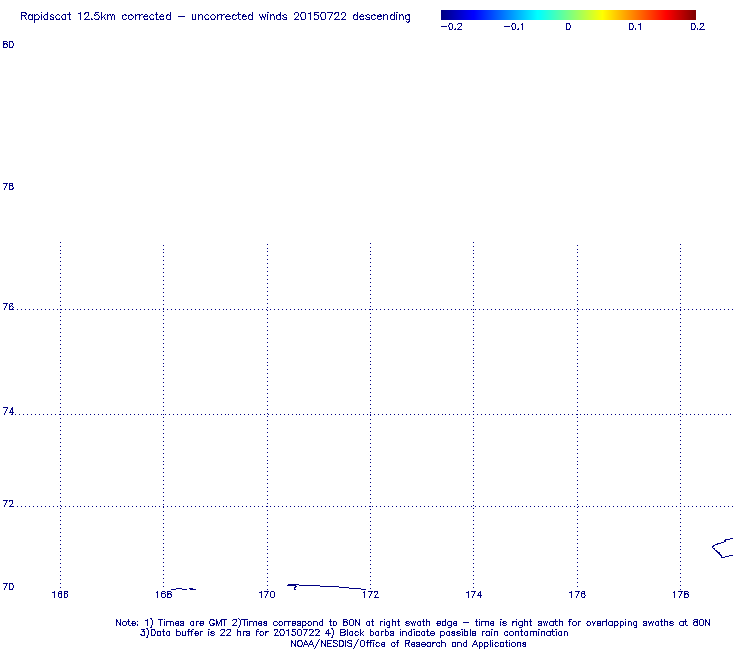The width and height of the screenshot is (740, 650).
Task: Click the 76 latitude axis label
Action: (8, 307)
